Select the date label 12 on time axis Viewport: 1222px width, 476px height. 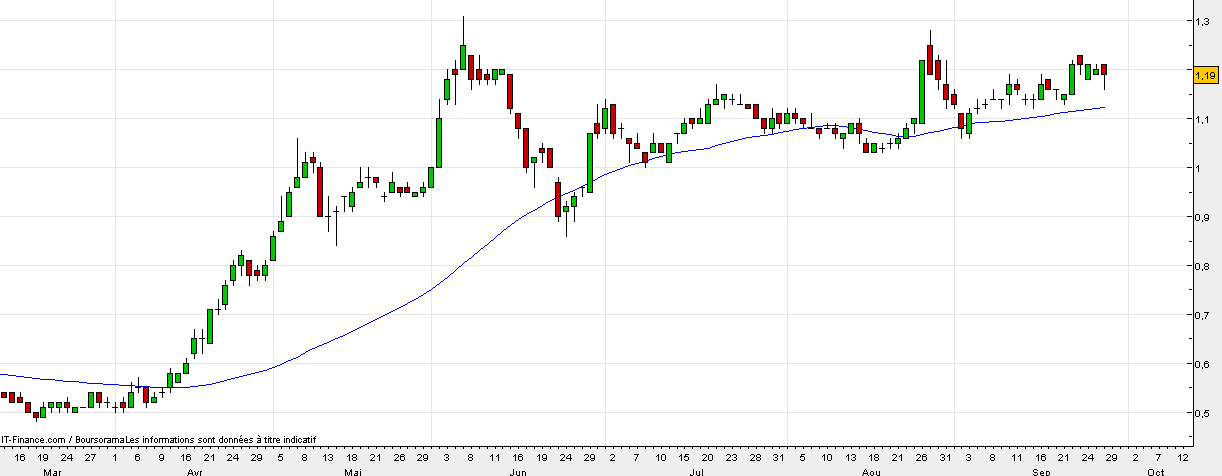1183,458
